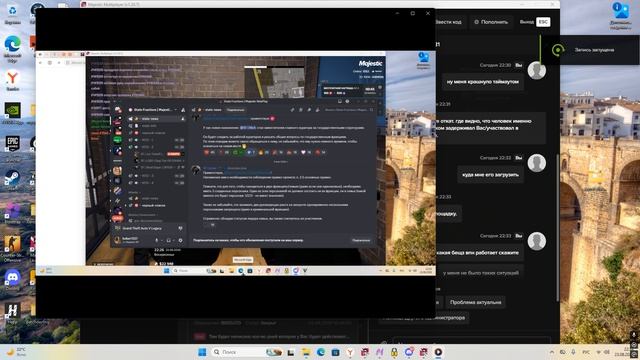Click the taskbar search box
This screenshot has height=360, width=640.
tap(247, 352)
